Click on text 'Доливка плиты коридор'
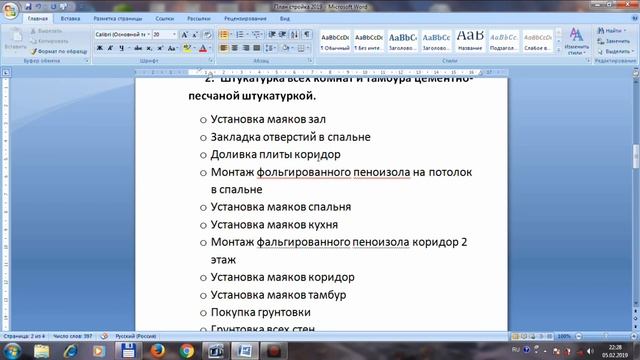Viewport: 640px width, 360px height. coord(276,155)
